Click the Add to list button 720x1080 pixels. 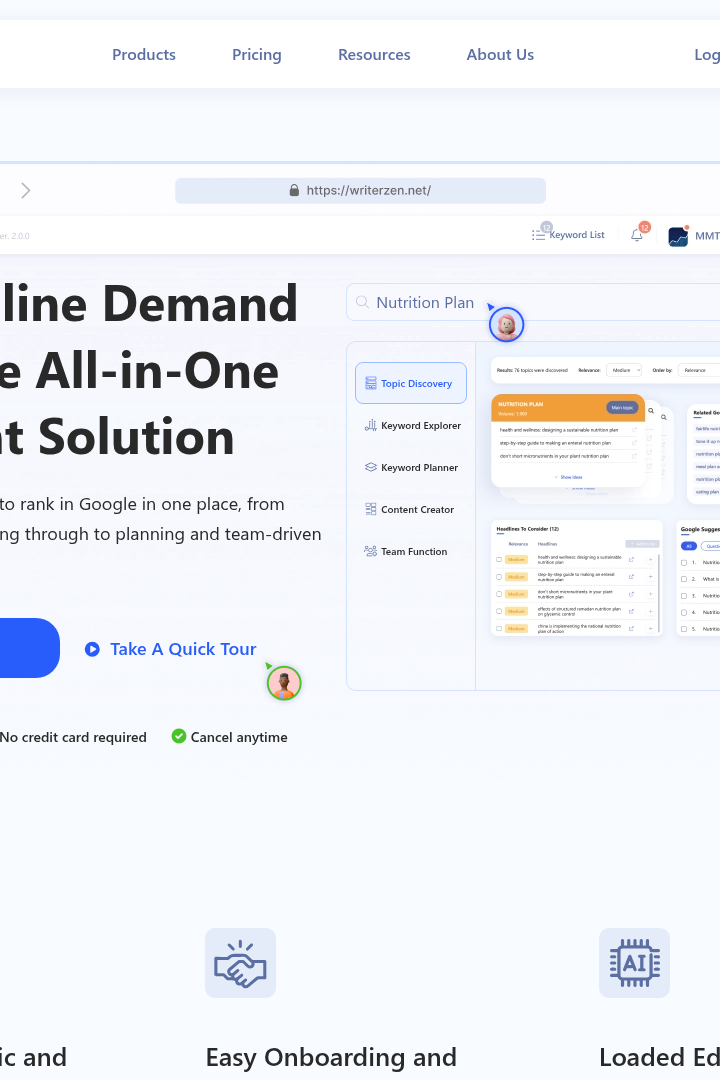click(642, 544)
